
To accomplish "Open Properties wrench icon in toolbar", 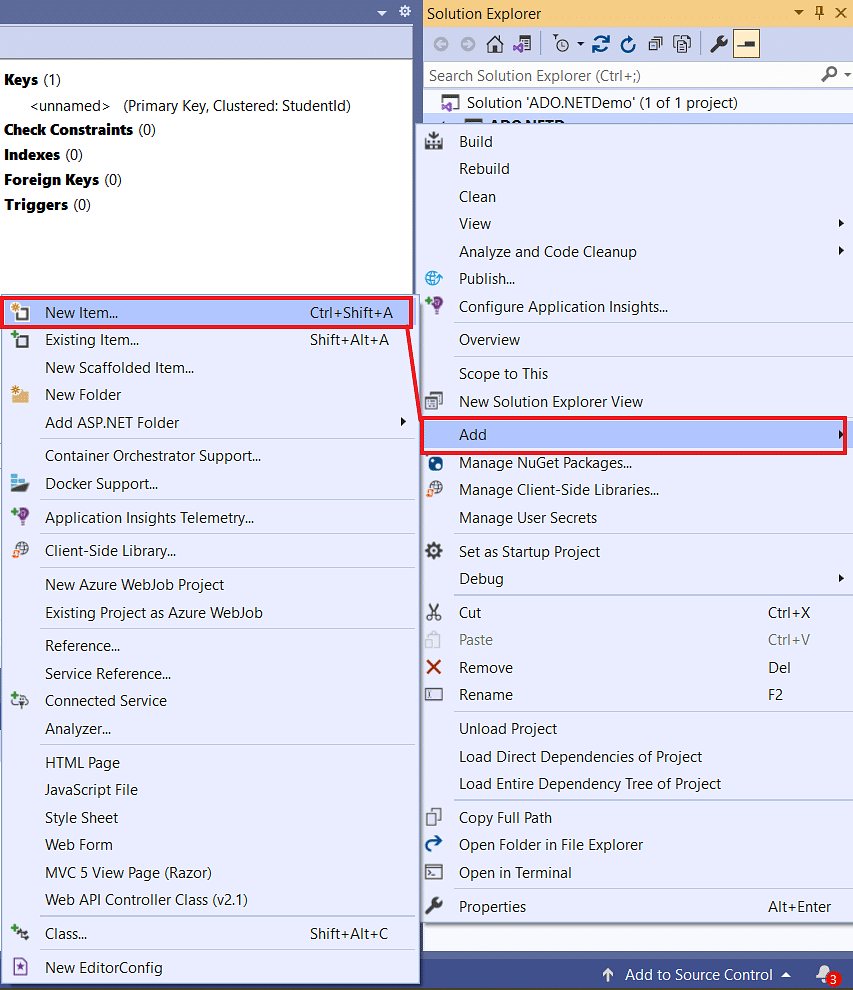I will pyautogui.click(x=719, y=44).
